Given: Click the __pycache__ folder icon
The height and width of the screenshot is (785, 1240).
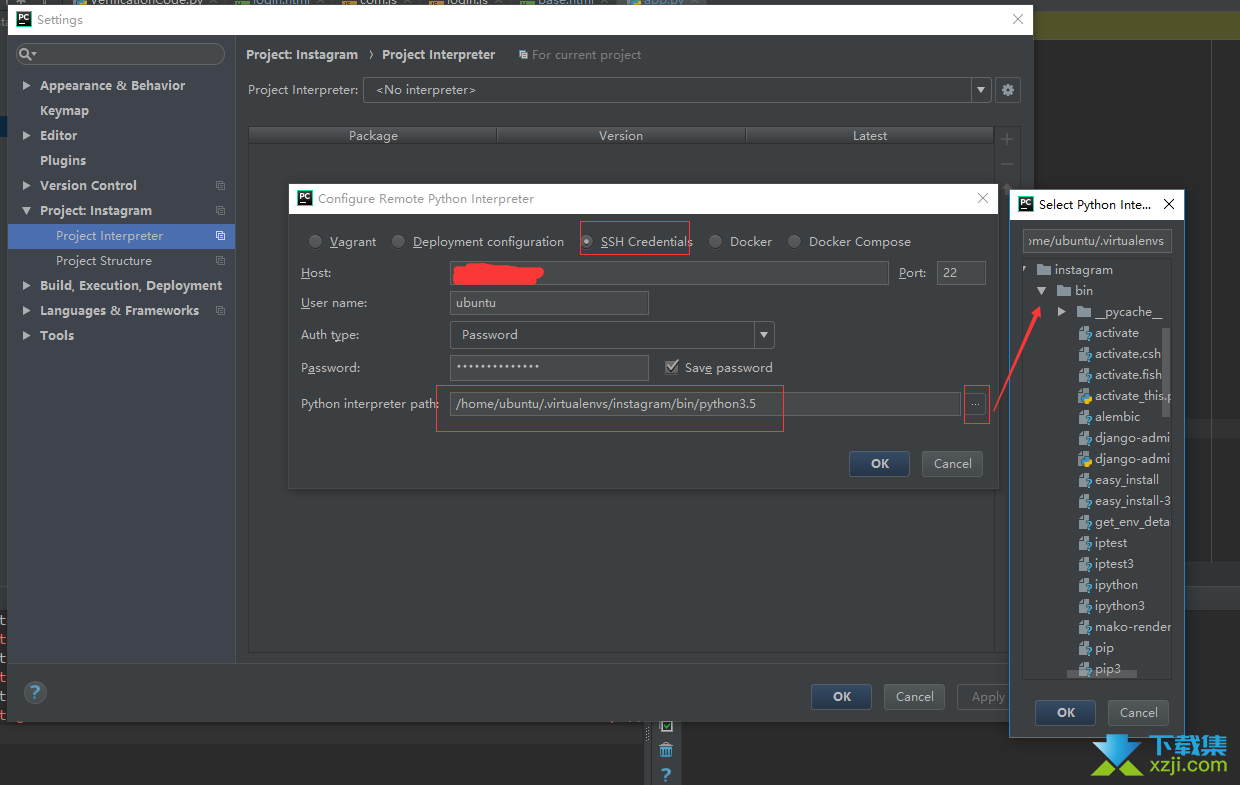Looking at the screenshot, I should point(1084,312).
